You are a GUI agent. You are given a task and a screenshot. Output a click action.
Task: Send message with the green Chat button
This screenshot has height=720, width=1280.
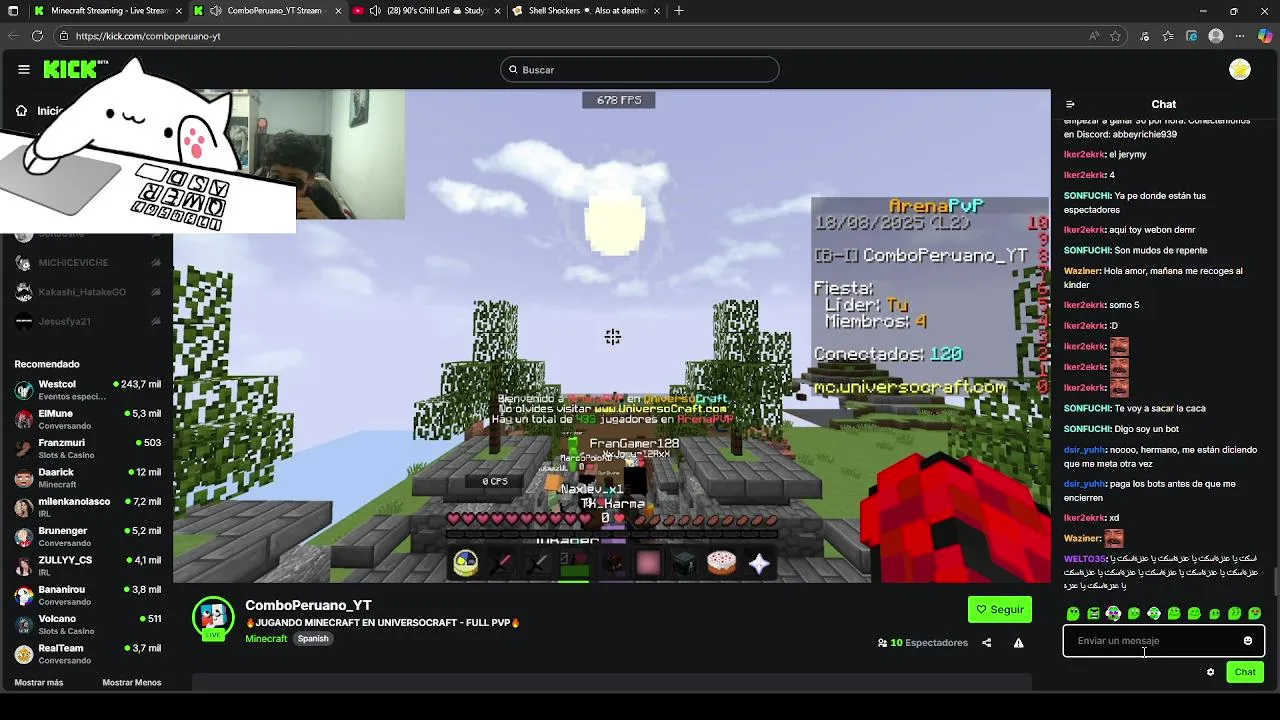point(1245,672)
